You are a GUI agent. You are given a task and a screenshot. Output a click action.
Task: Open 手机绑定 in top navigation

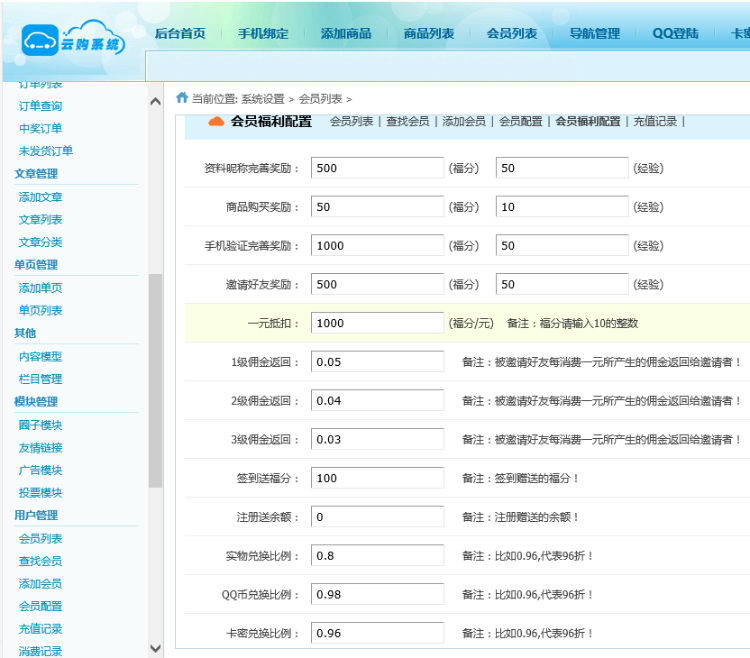pyautogui.click(x=263, y=33)
